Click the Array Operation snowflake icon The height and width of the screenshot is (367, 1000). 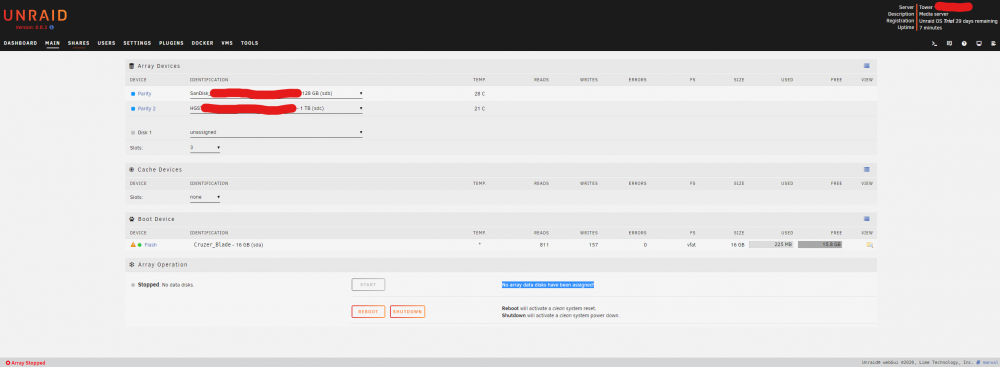pos(132,264)
